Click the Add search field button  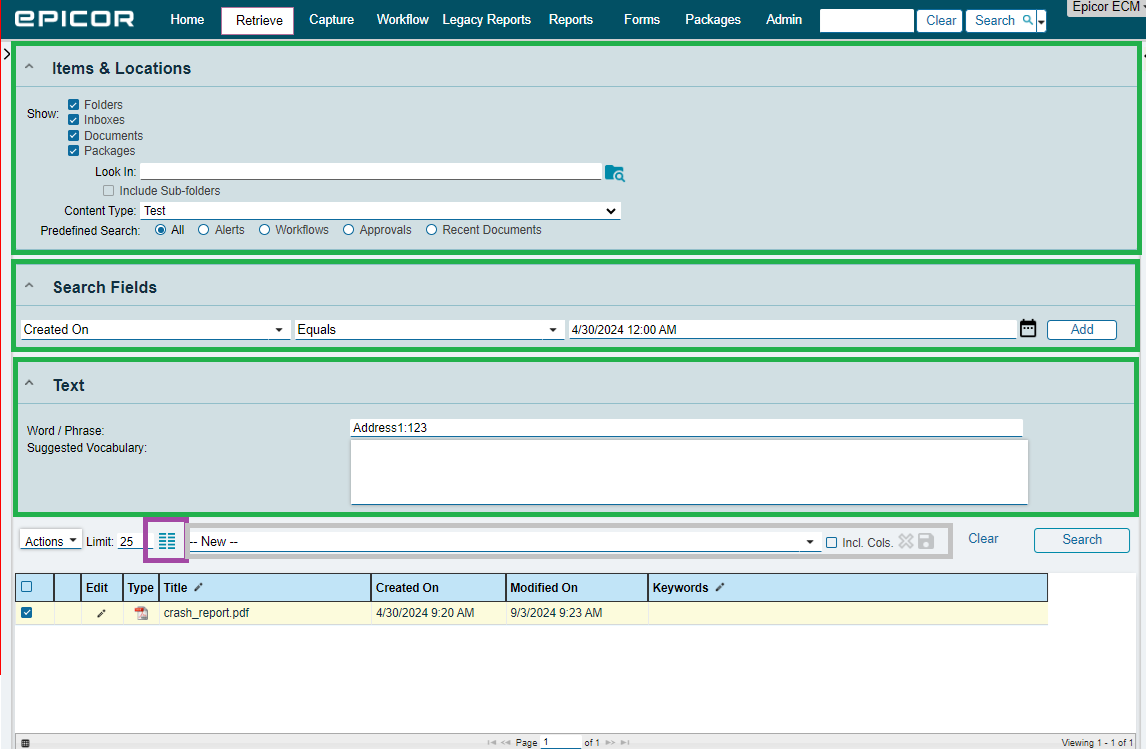[x=1082, y=330]
